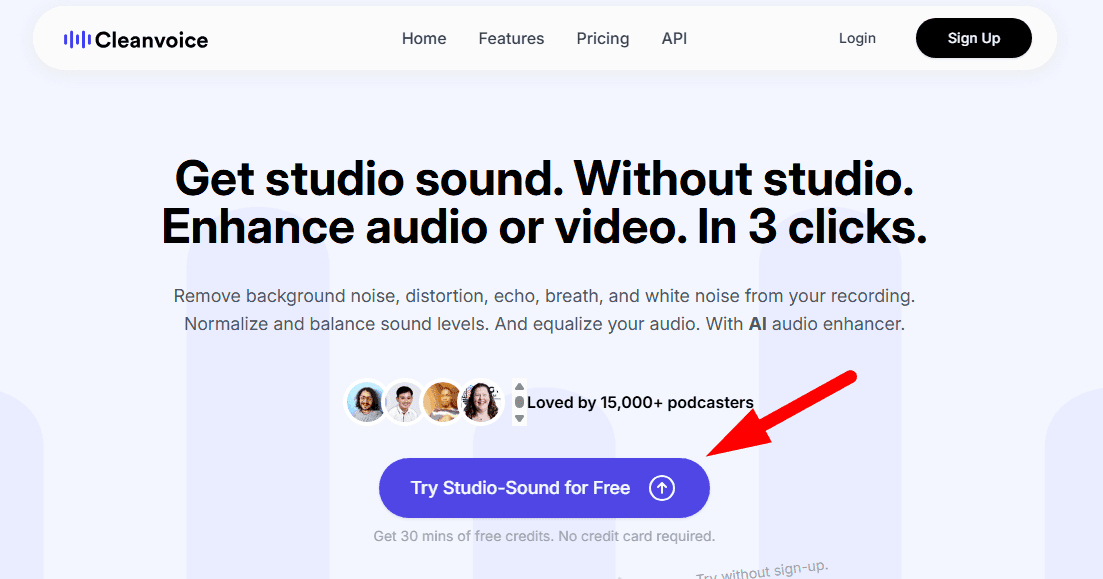Open the Home page from the navigation

click(x=424, y=39)
